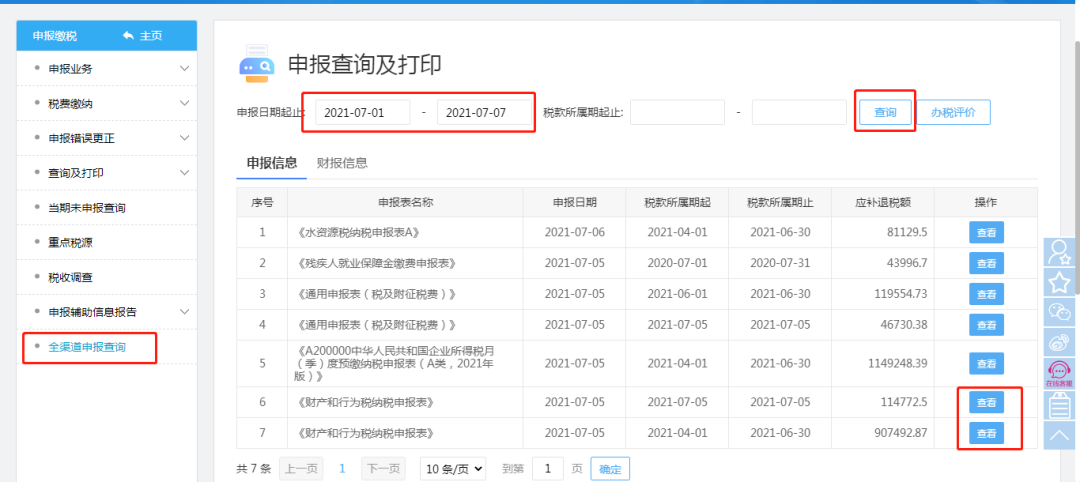Open 重点税源 menu item
The height and width of the screenshot is (482, 1080).
click(70, 242)
